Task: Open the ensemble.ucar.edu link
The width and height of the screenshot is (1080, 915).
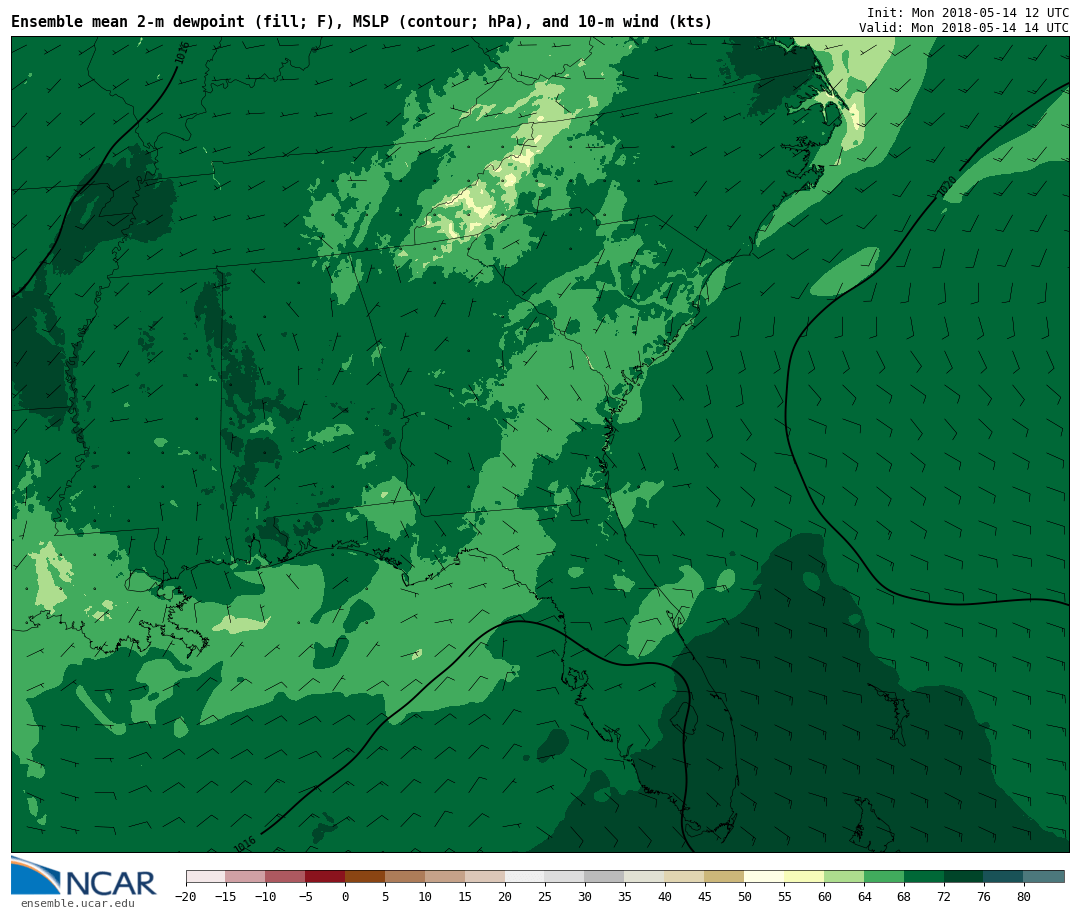Action: tap(77, 904)
